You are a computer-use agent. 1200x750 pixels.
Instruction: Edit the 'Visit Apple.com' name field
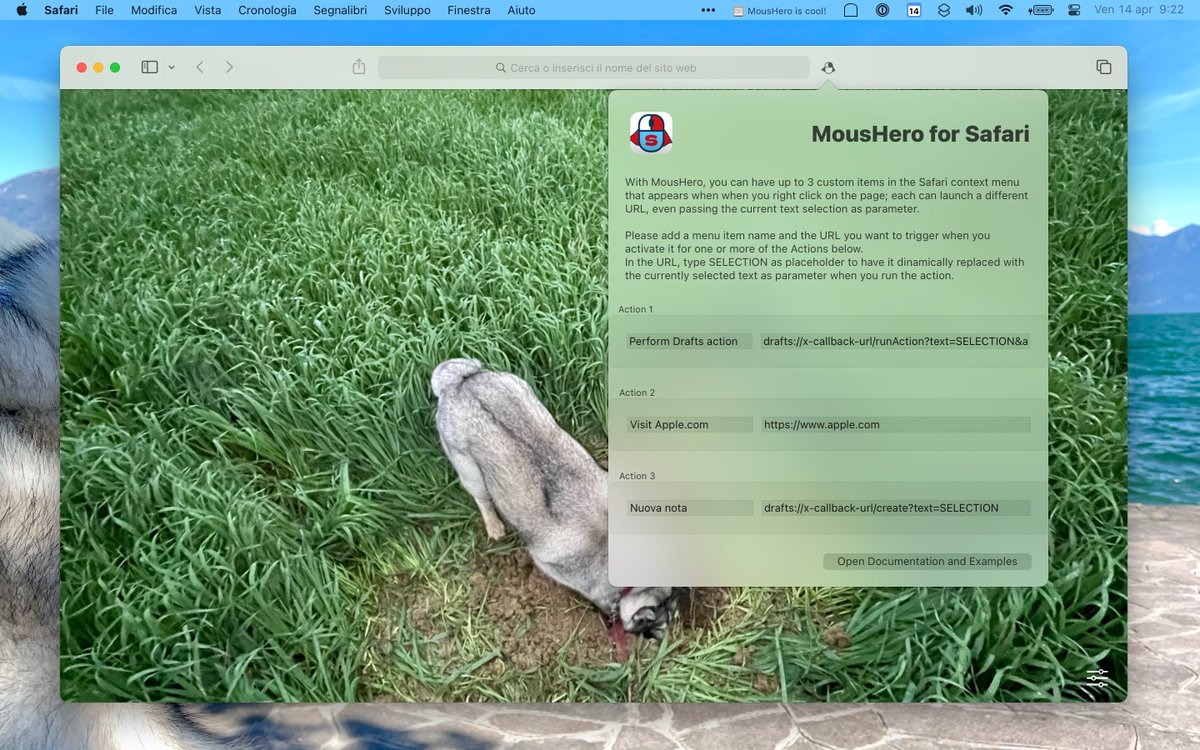[690, 424]
